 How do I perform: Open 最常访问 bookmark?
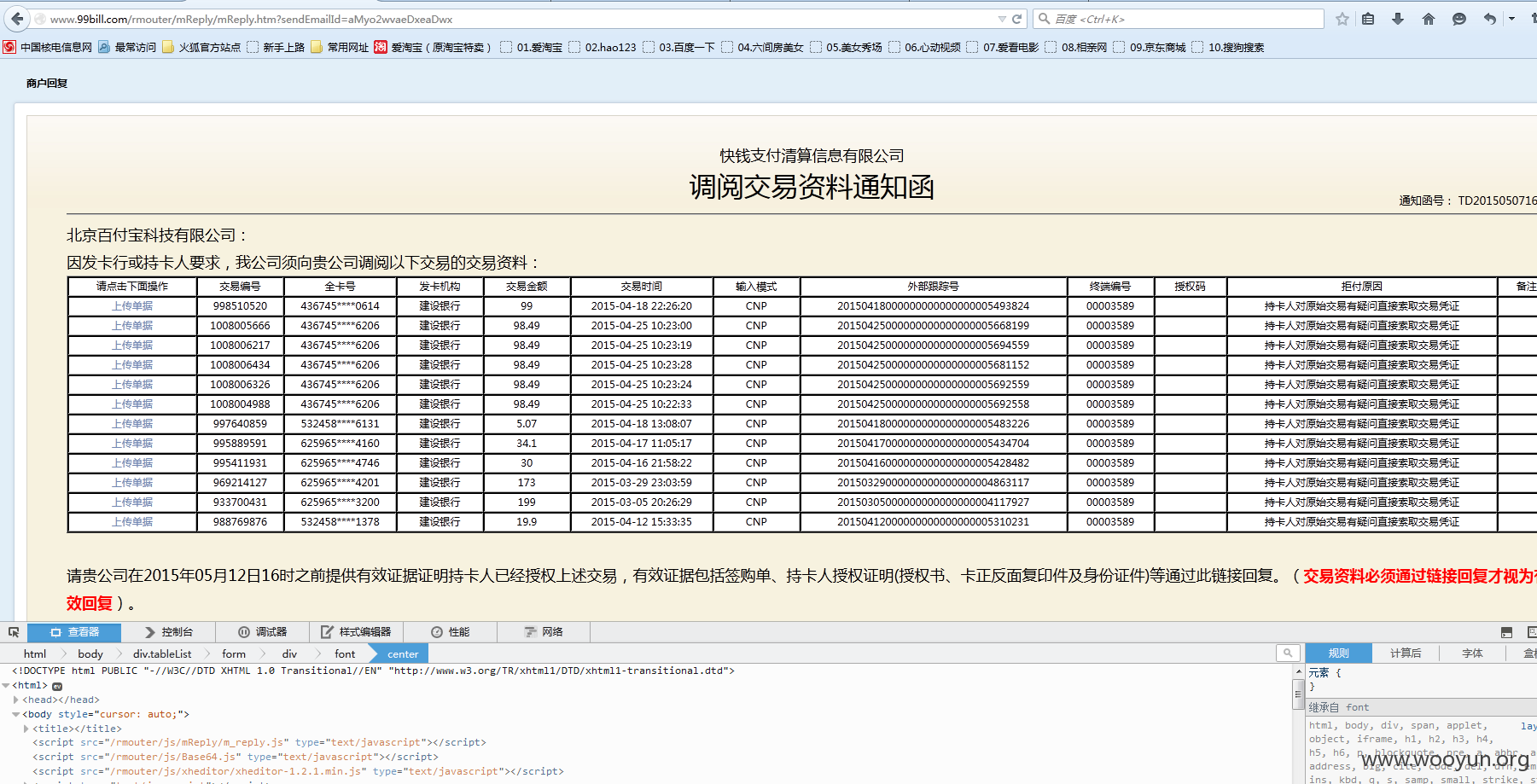pyautogui.click(x=127, y=47)
